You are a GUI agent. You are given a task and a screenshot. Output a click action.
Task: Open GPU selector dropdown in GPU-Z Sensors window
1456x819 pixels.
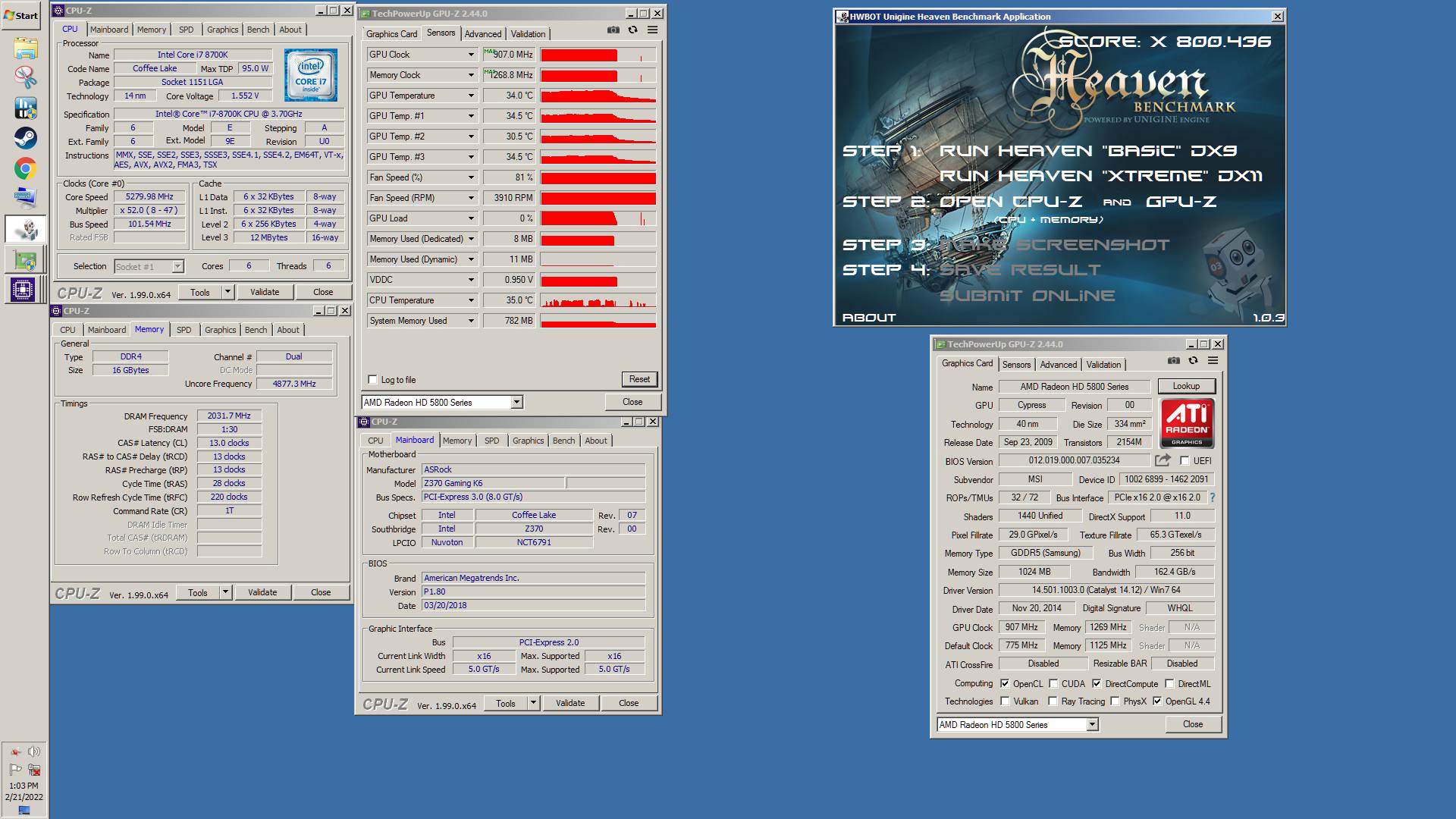point(516,403)
